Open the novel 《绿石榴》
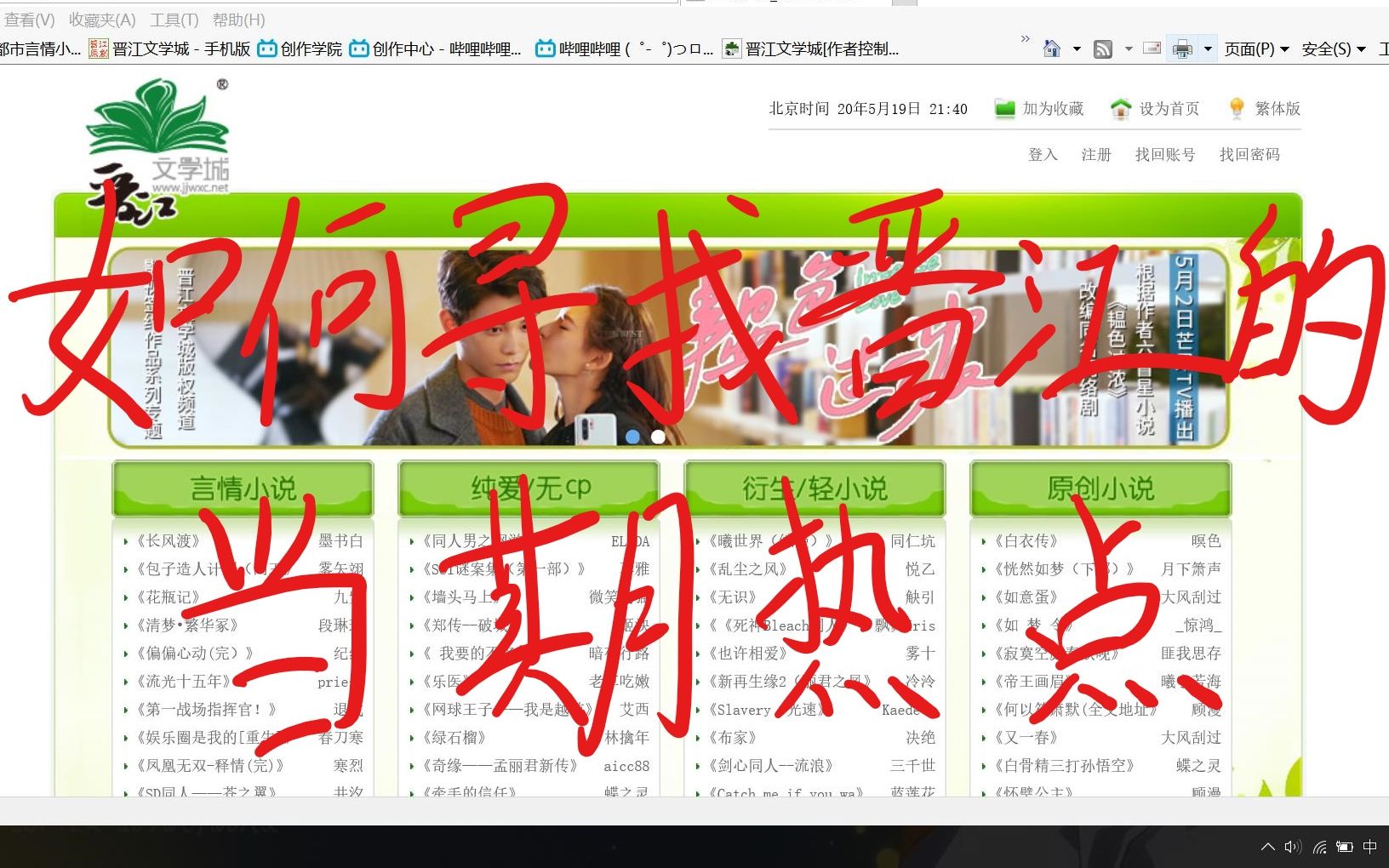Image resolution: width=1389 pixels, height=868 pixels. pos(454,737)
